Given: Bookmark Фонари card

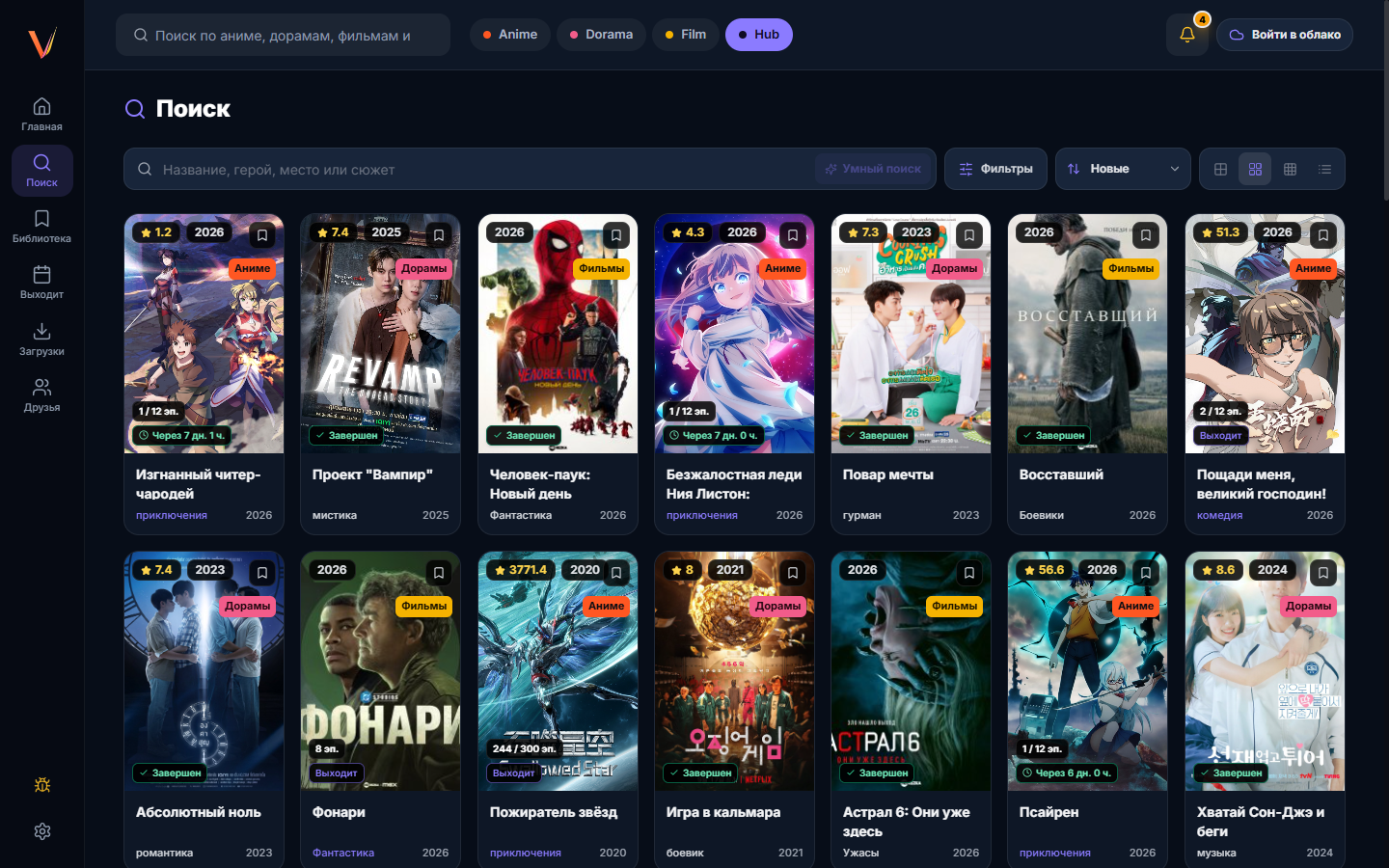Looking at the screenshot, I should coord(439,573).
